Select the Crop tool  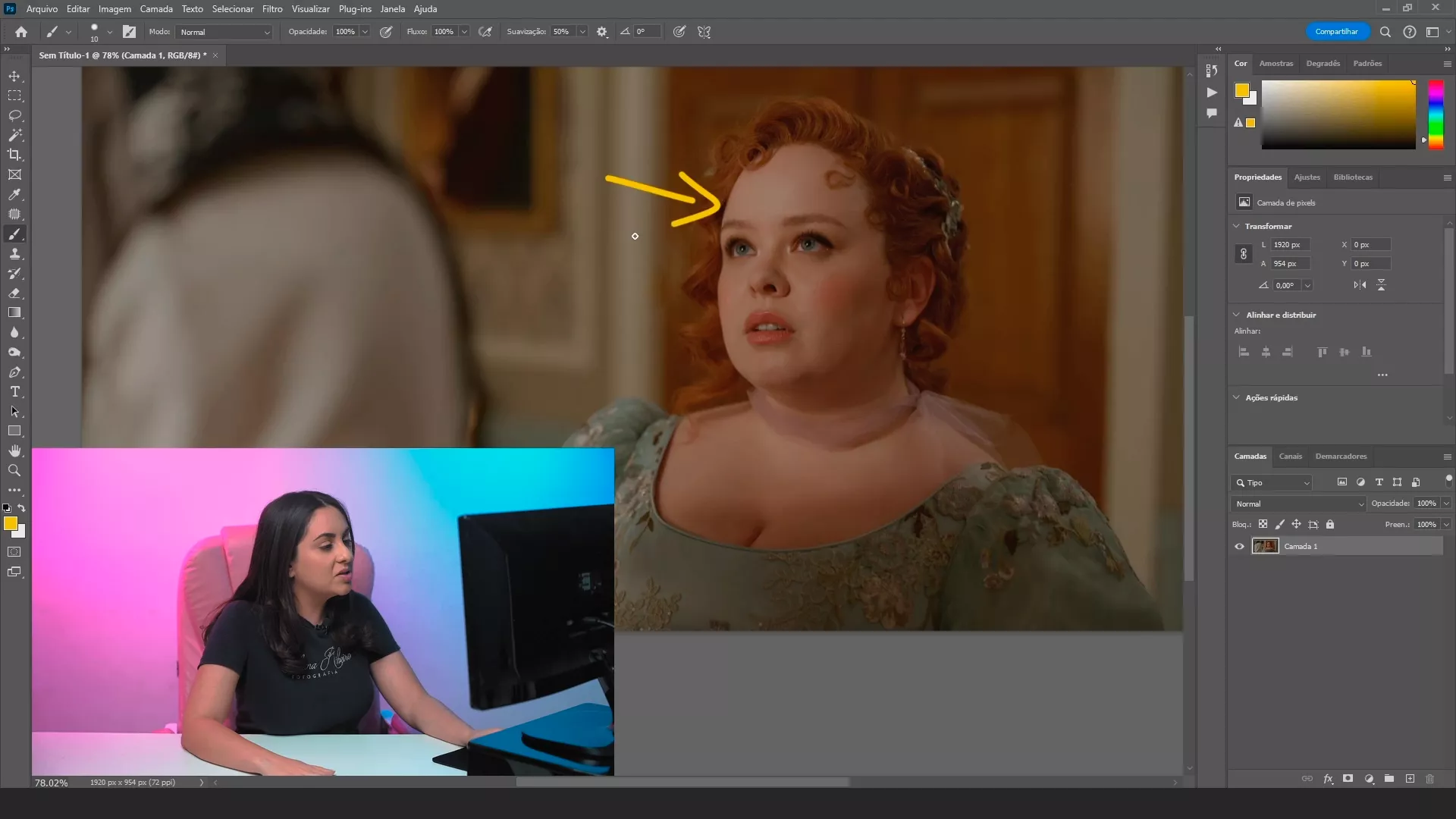pyautogui.click(x=14, y=155)
